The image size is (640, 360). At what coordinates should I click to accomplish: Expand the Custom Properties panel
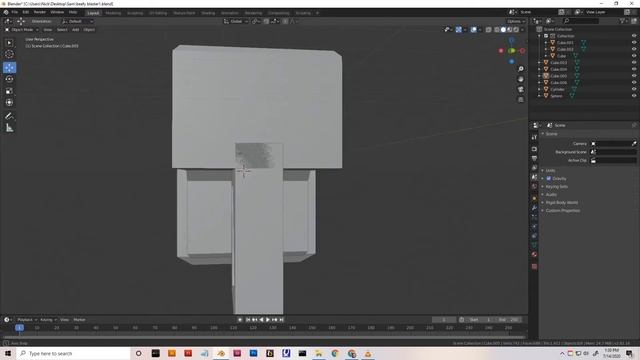pyautogui.click(x=562, y=211)
